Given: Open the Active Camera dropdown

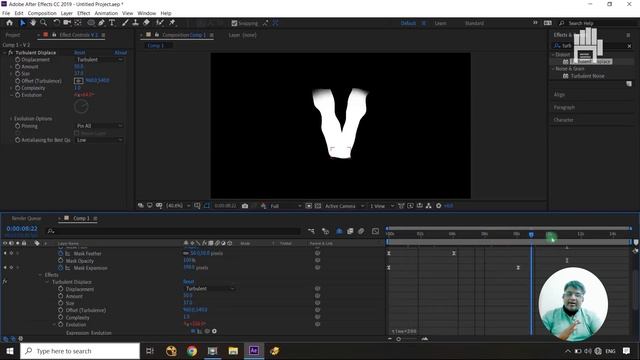Looking at the screenshot, I should (x=344, y=206).
